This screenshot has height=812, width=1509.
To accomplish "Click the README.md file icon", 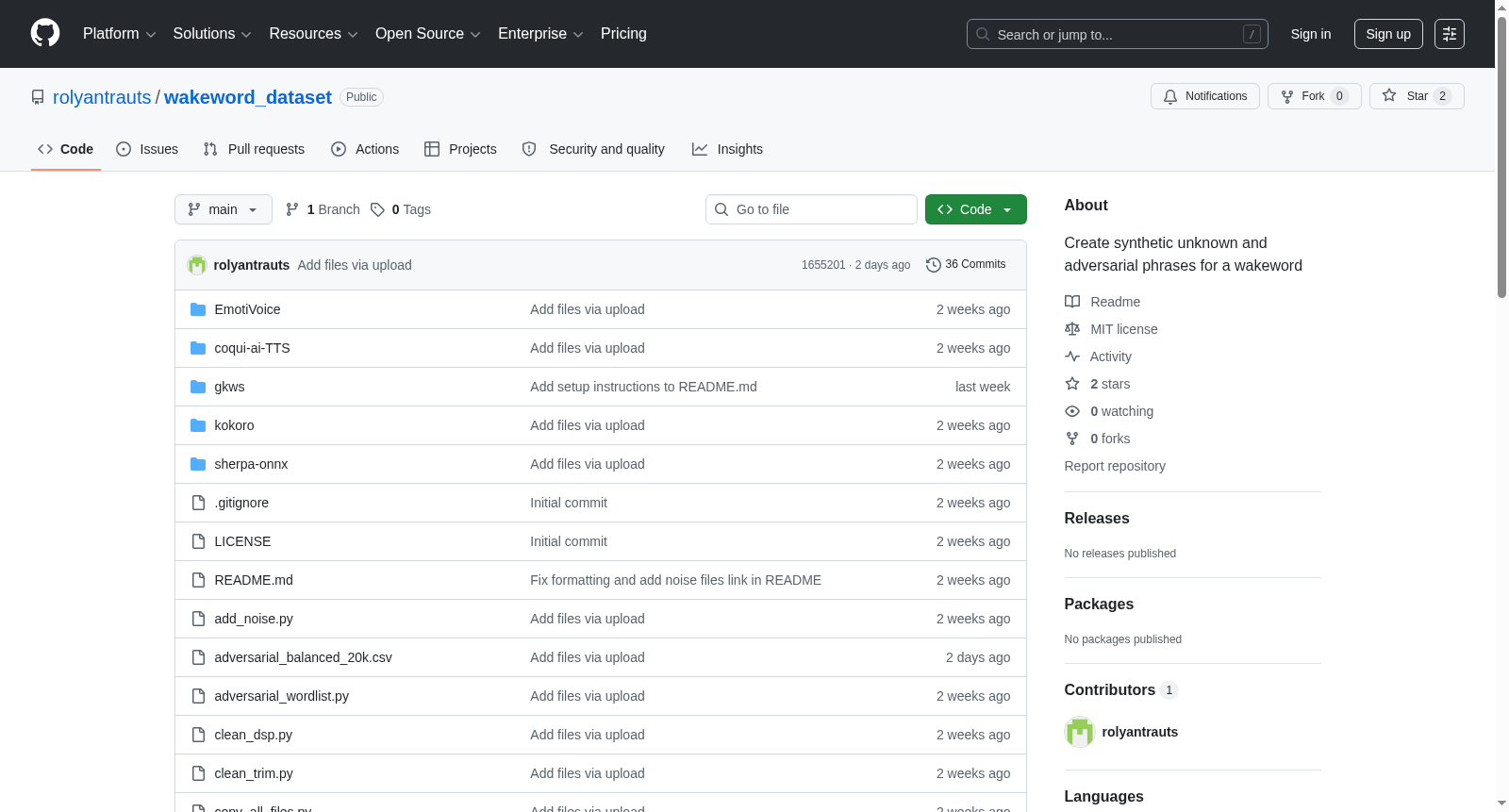I will tap(198, 580).
